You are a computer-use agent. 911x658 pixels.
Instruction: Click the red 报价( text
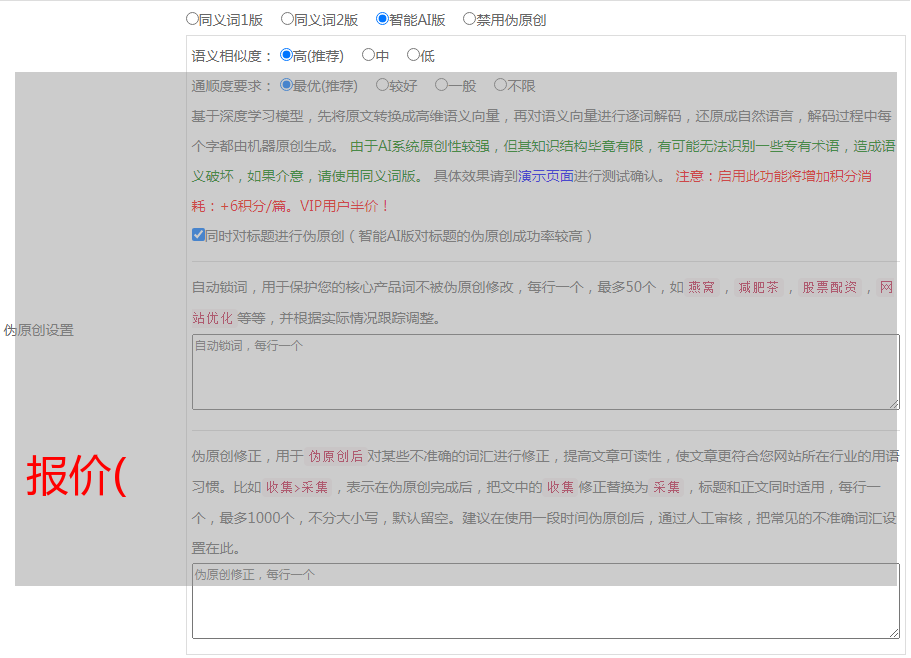click(x=76, y=476)
